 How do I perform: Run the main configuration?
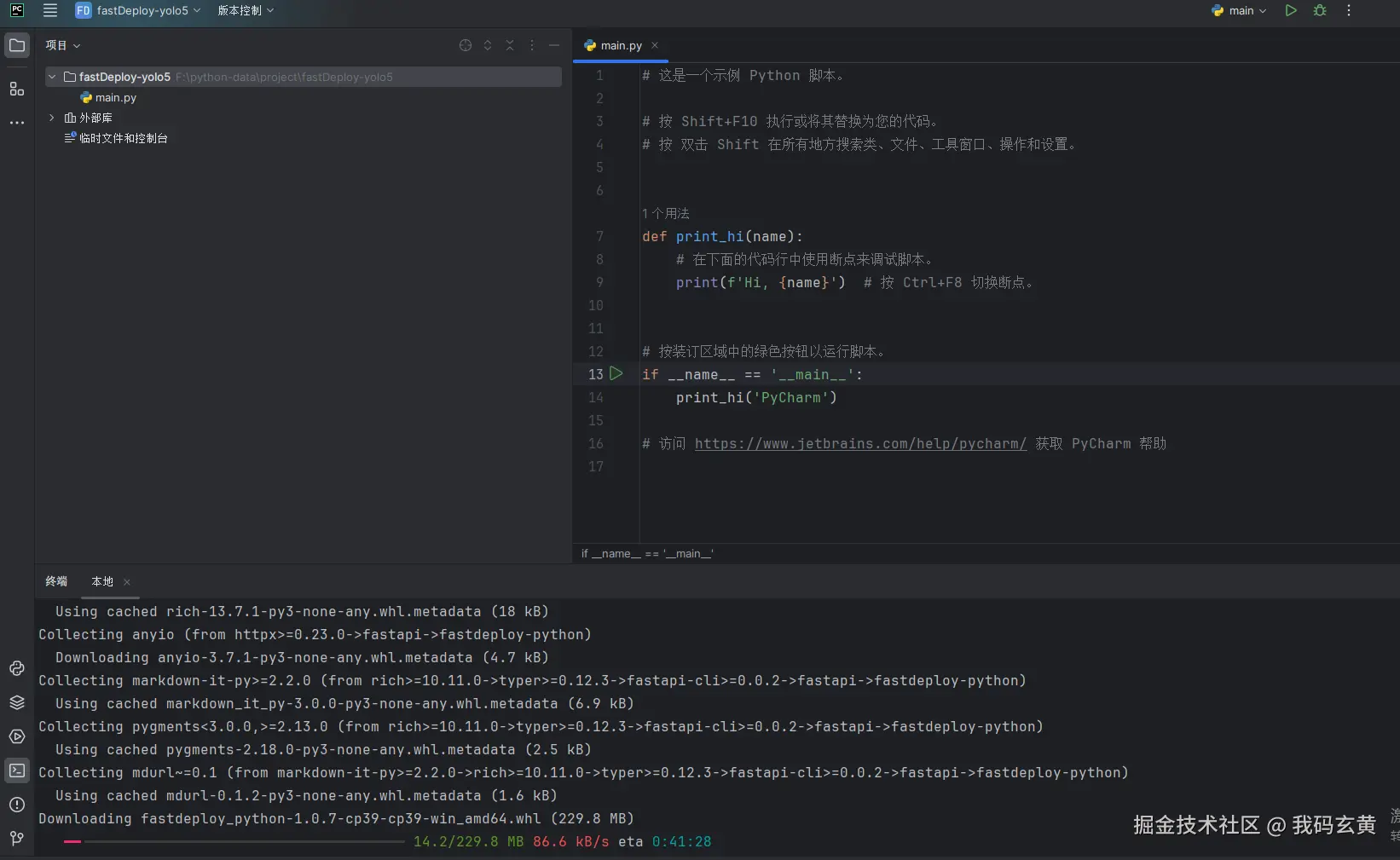(x=1291, y=11)
